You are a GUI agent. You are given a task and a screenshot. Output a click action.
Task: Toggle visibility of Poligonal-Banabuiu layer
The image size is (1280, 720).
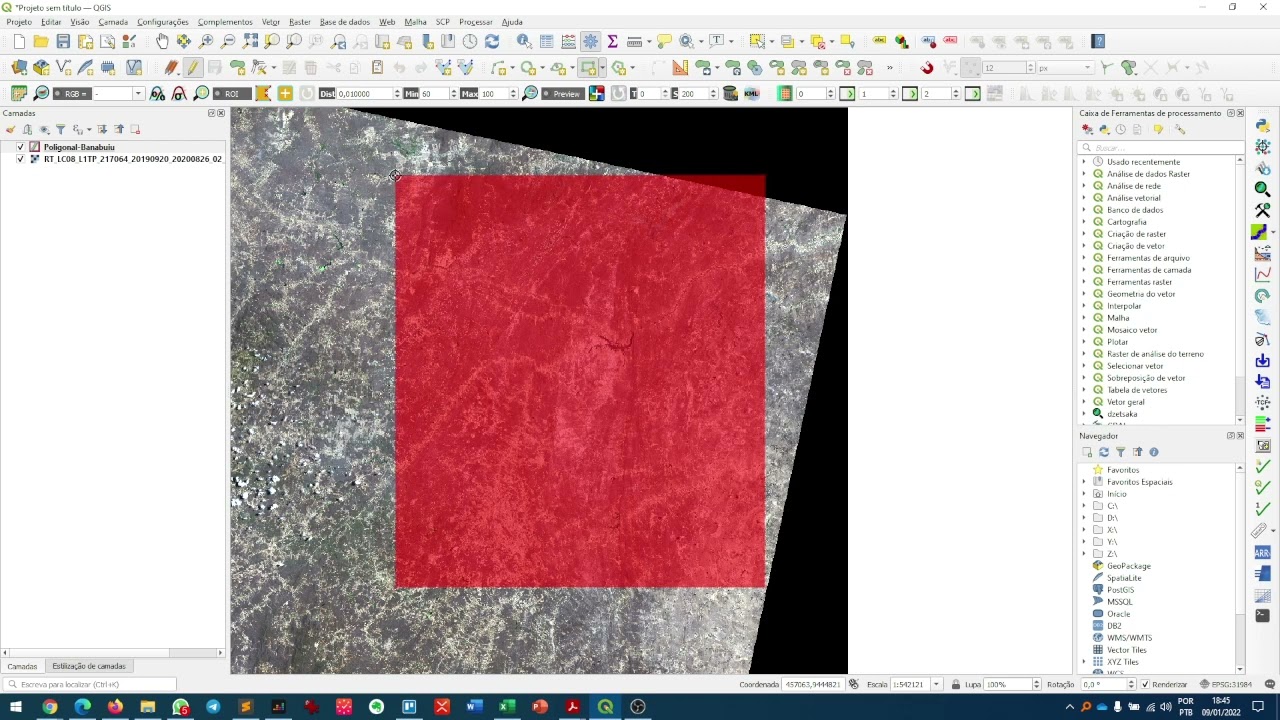point(20,147)
